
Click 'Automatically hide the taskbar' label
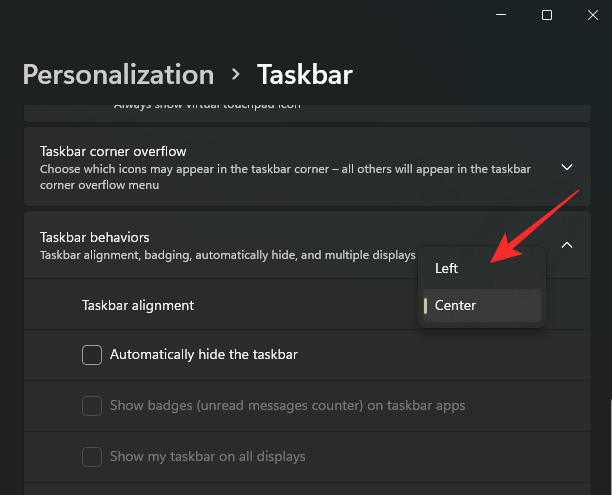point(204,355)
